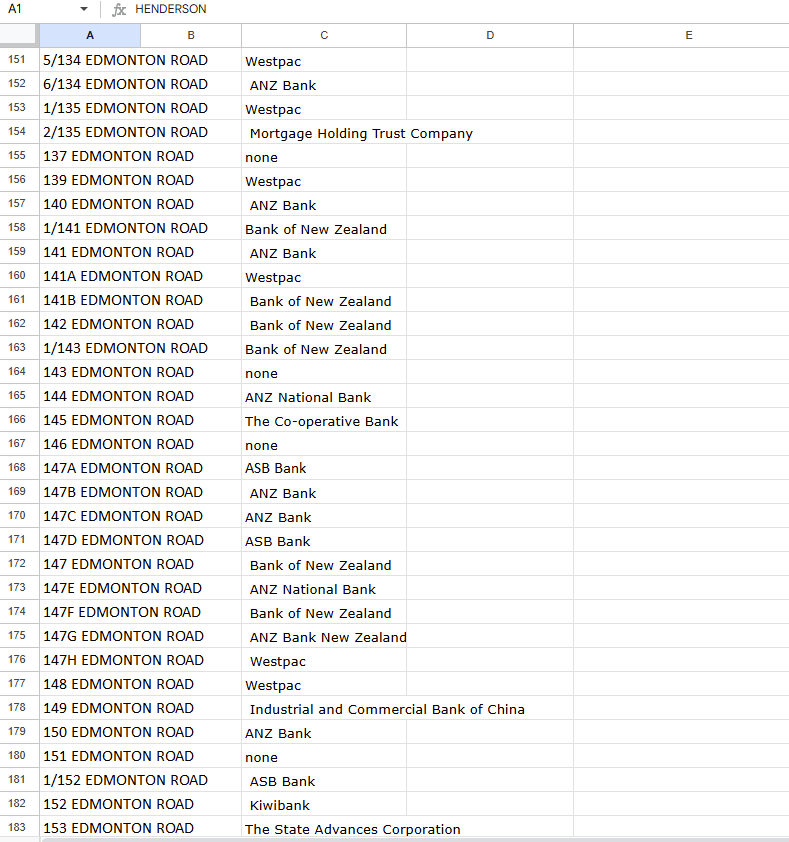789x842 pixels.
Task: Click the select-all corner box
Action: [x=19, y=35]
